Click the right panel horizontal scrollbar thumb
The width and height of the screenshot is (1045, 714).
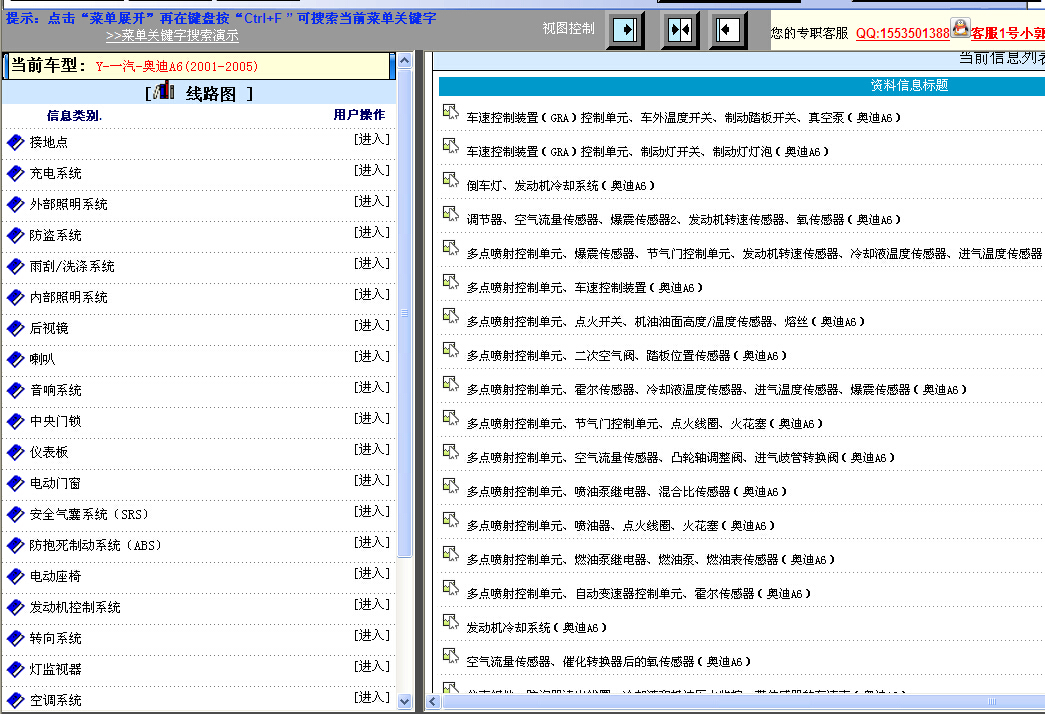(x=743, y=701)
